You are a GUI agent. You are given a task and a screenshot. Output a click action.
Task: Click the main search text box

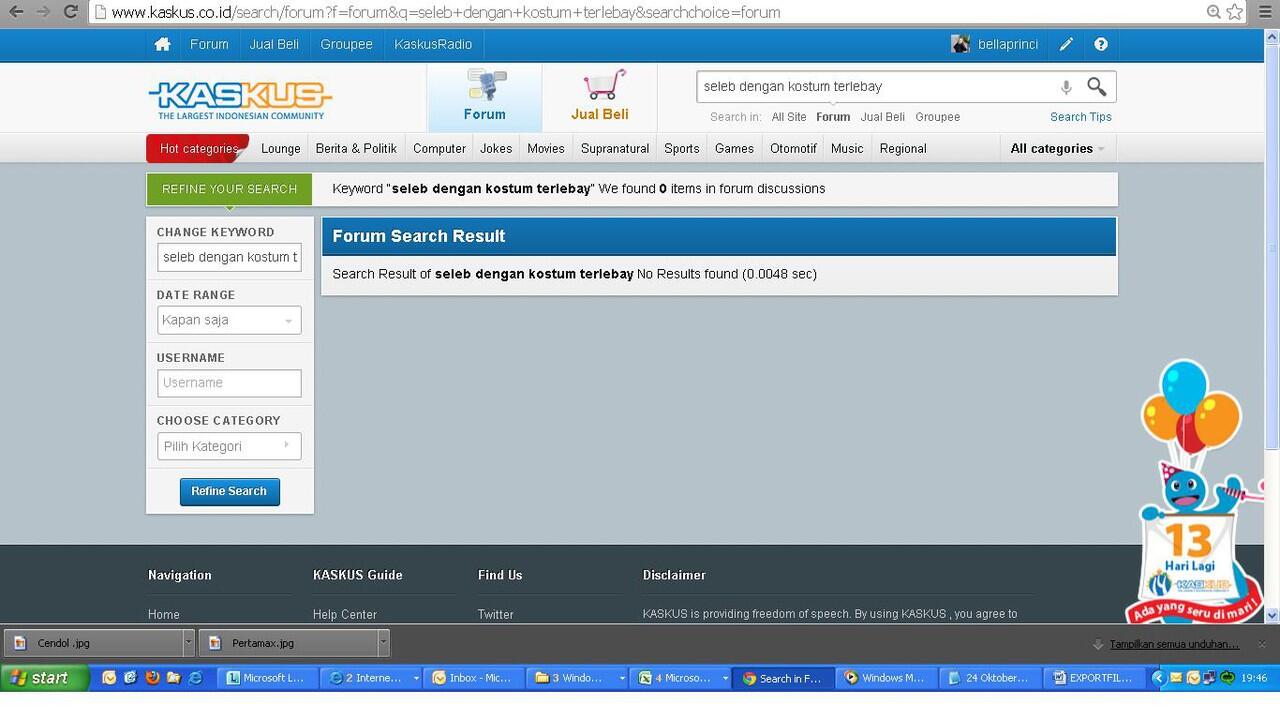coord(875,87)
